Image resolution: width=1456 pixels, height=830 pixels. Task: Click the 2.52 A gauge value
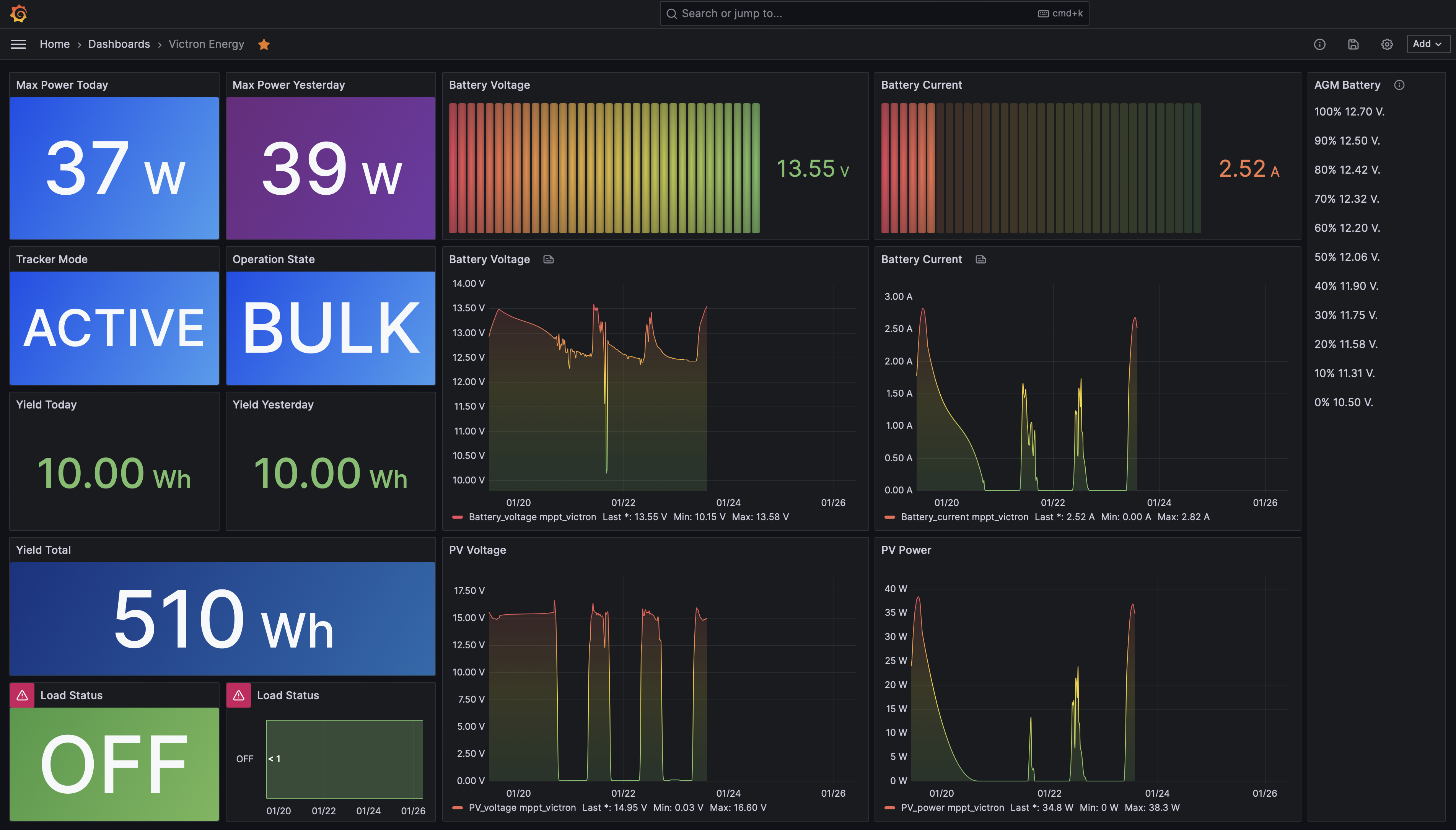click(1249, 169)
